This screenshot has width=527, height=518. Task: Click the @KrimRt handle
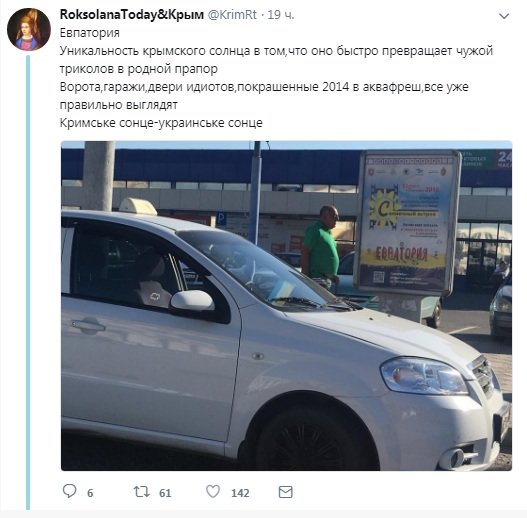point(232,15)
